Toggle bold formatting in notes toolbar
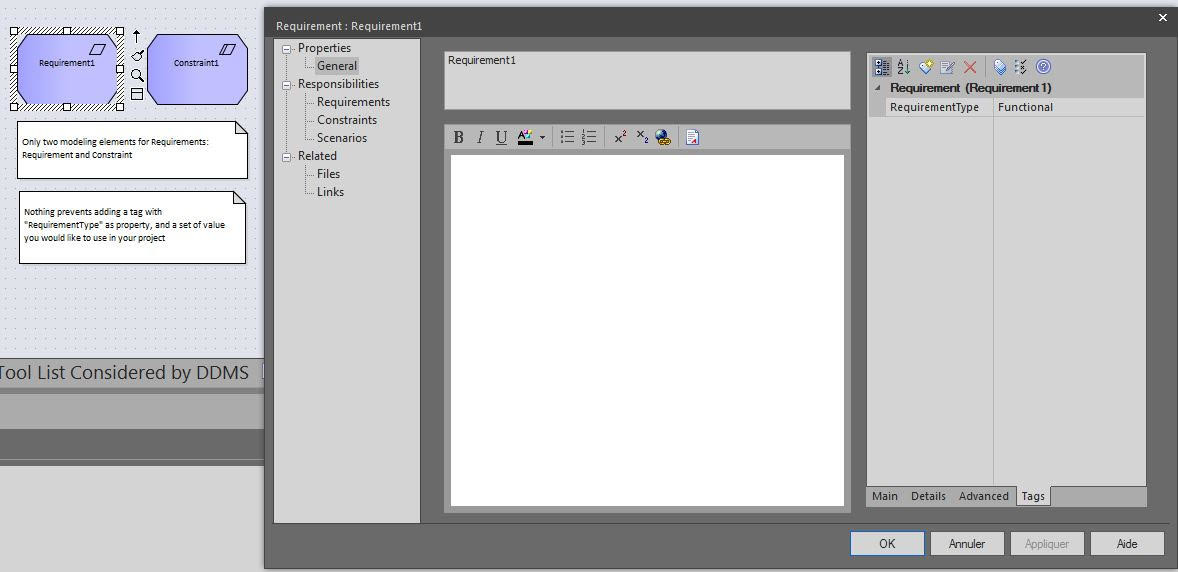The width and height of the screenshot is (1178, 572). [458, 137]
